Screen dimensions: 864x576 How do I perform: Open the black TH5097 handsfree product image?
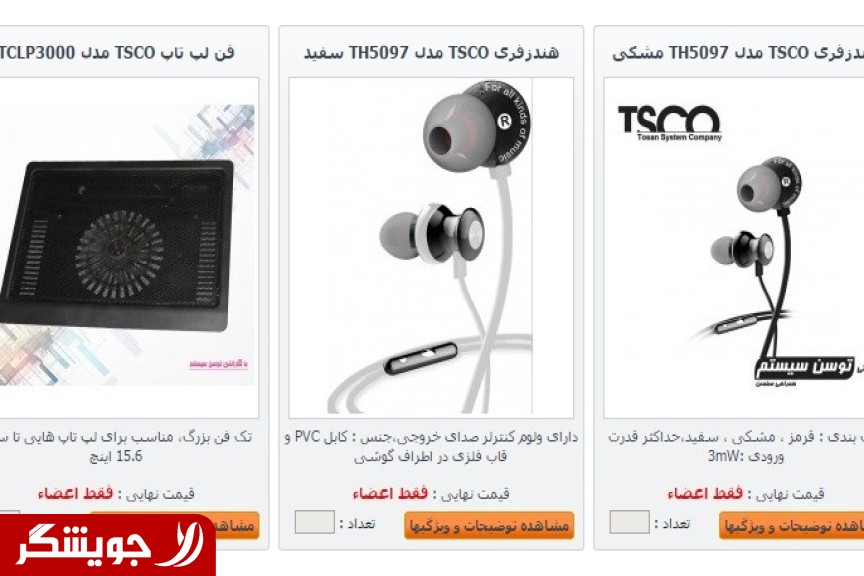[733, 247]
